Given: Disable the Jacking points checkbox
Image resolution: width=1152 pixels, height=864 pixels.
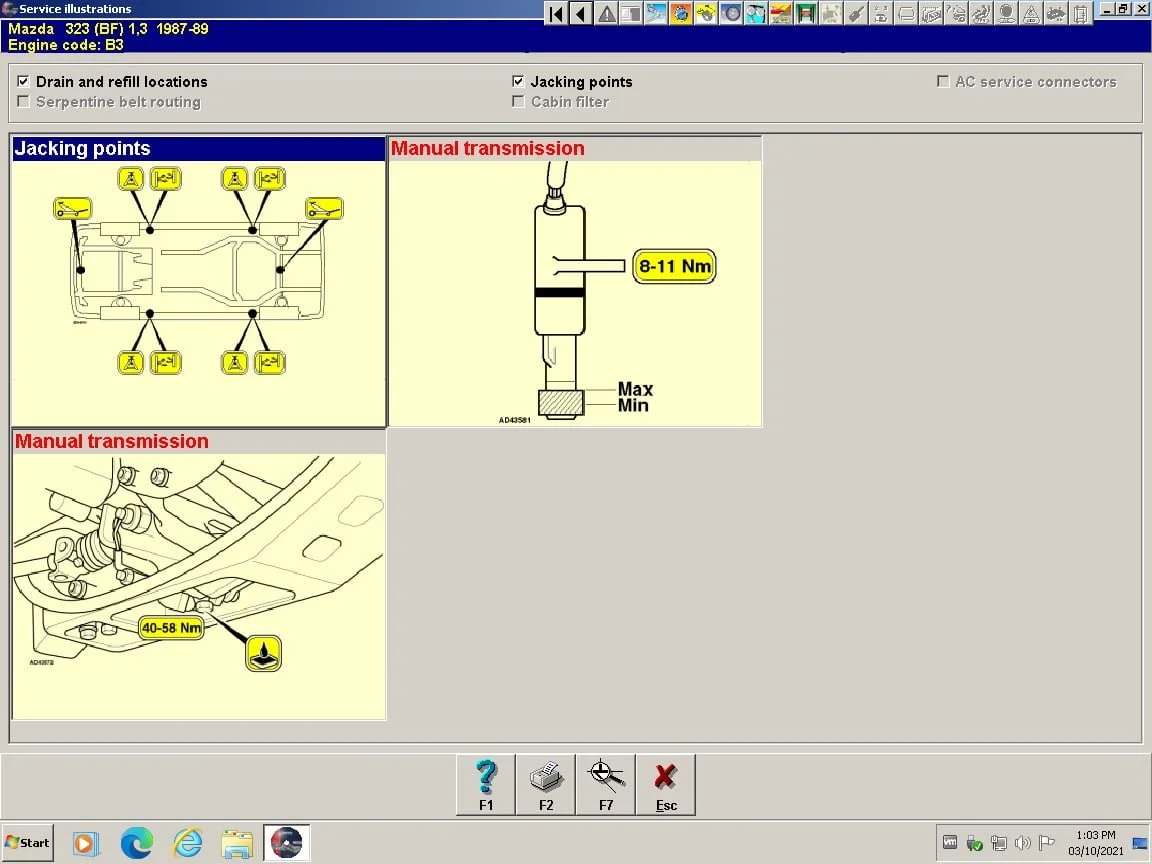Looking at the screenshot, I should 518,81.
